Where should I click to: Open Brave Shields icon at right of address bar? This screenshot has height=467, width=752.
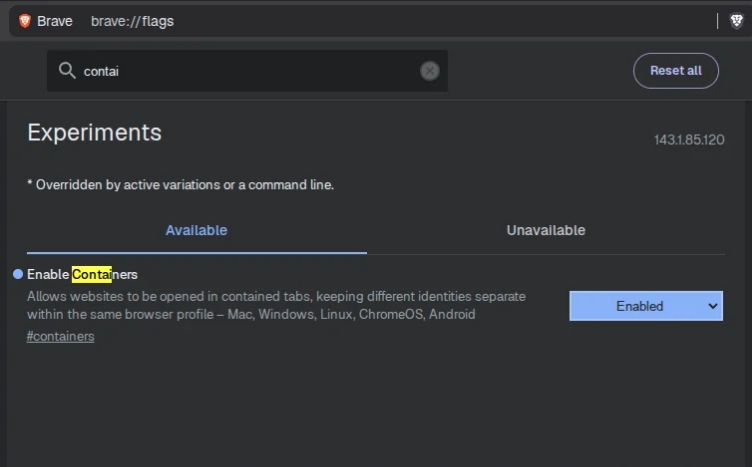736,21
